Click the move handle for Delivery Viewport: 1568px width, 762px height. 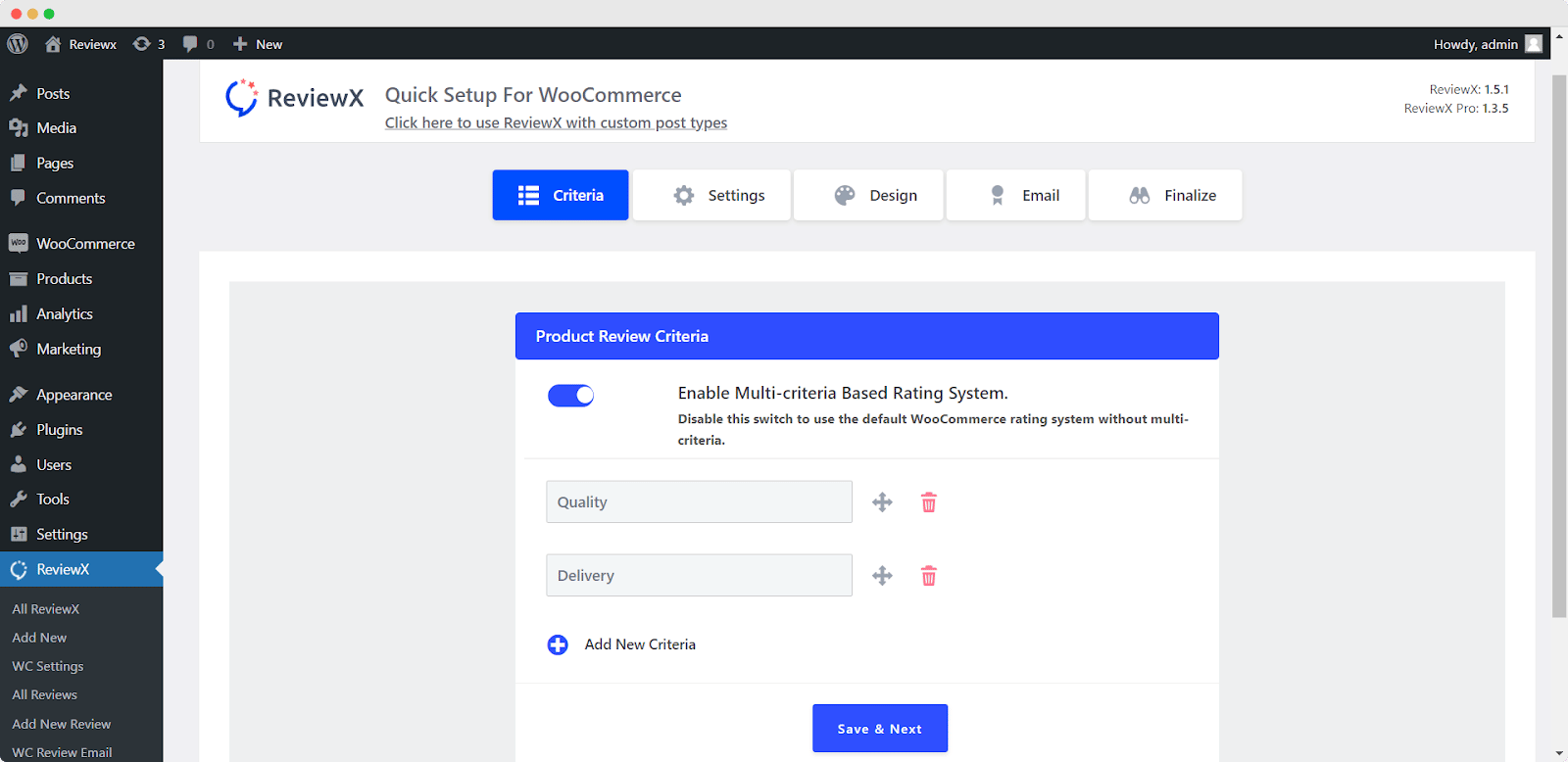tap(882, 576)
